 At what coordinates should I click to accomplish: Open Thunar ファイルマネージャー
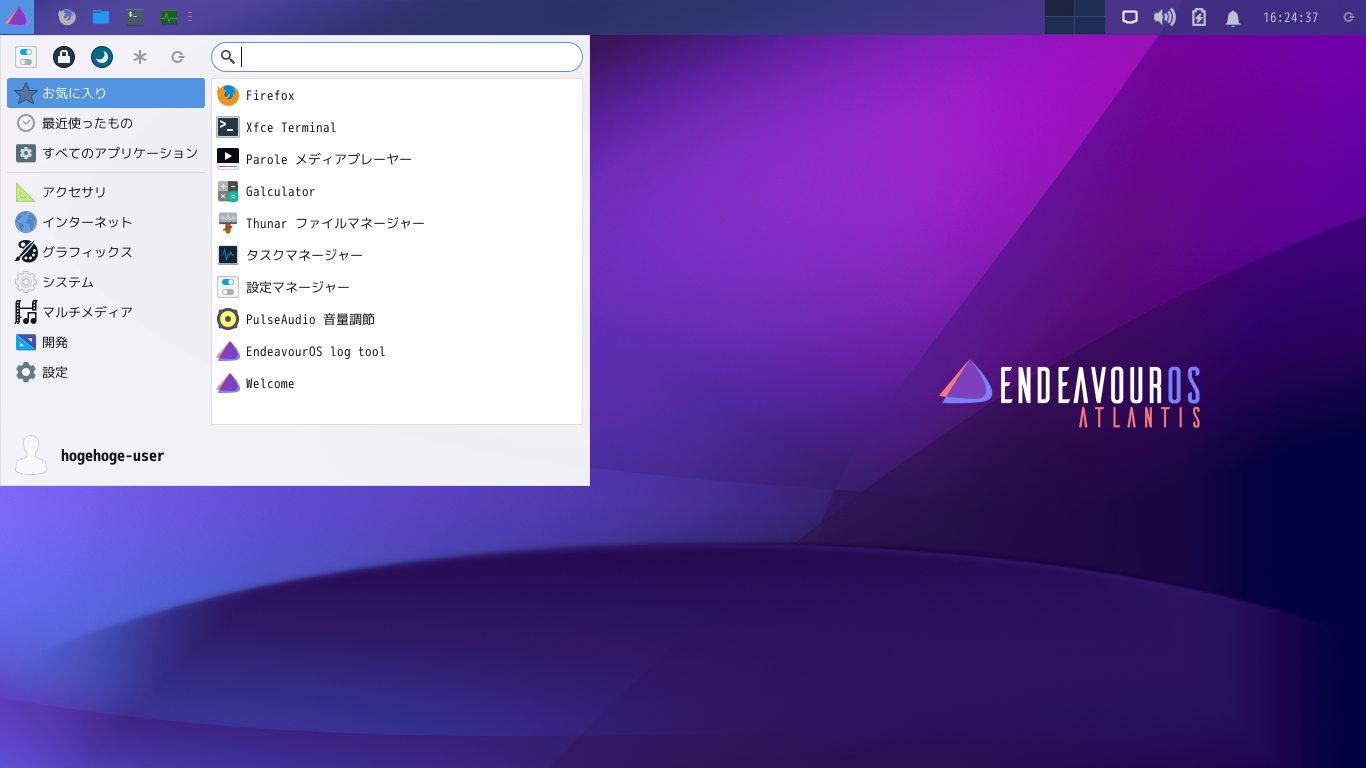tap(397, 224)
